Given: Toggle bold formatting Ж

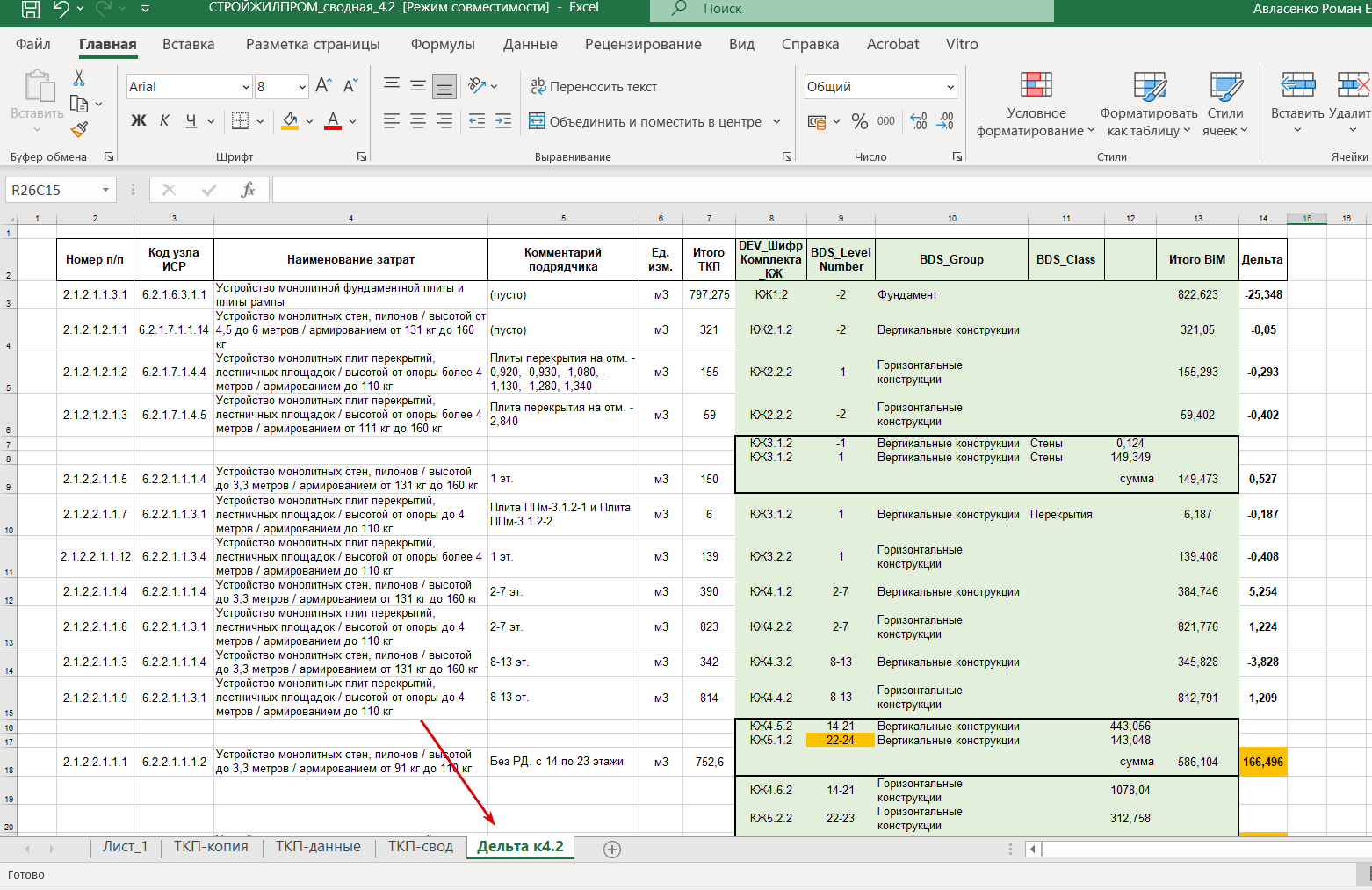Looking at the screenshot, I should 139,121.
